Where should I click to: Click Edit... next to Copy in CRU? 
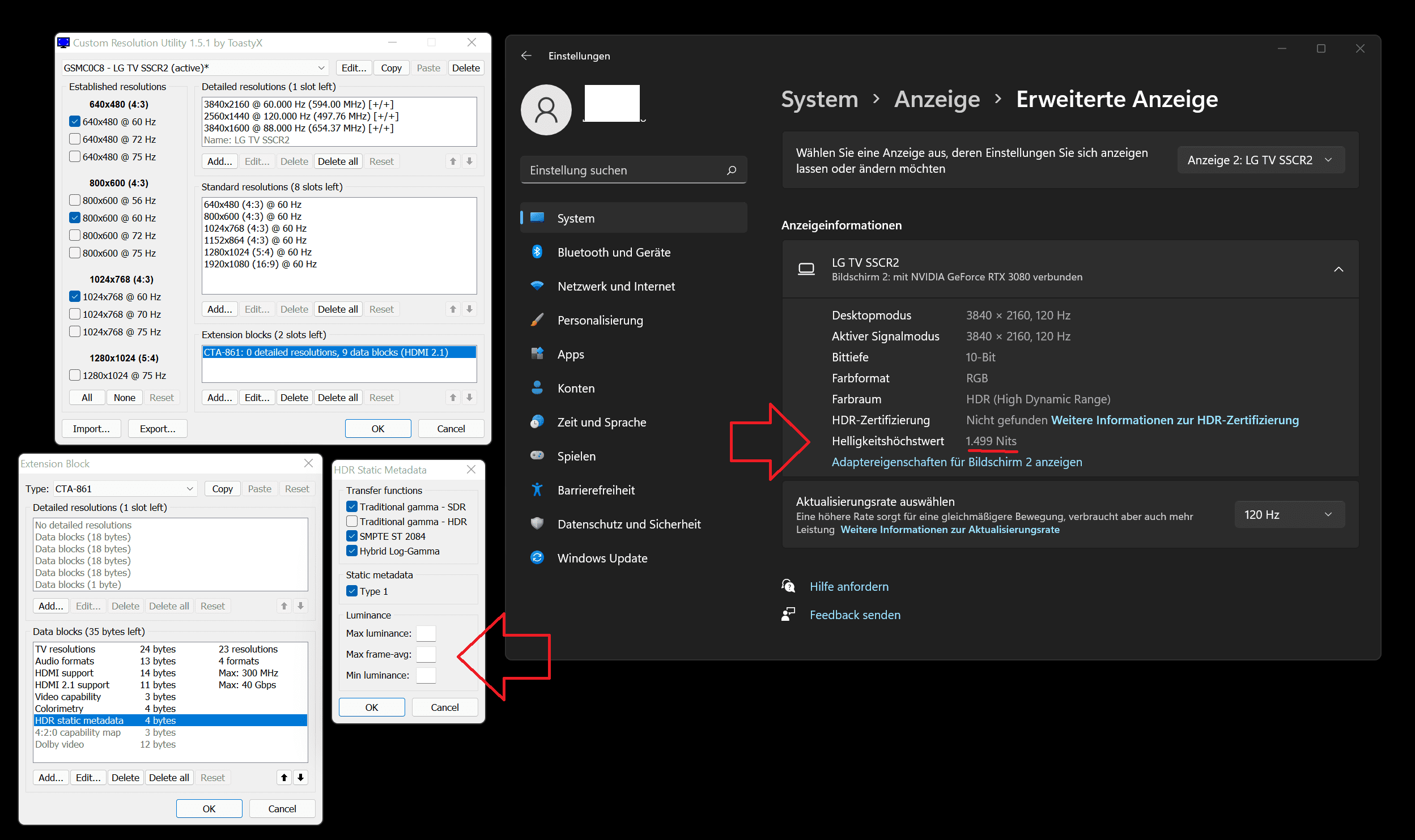(x=354, y=68)
